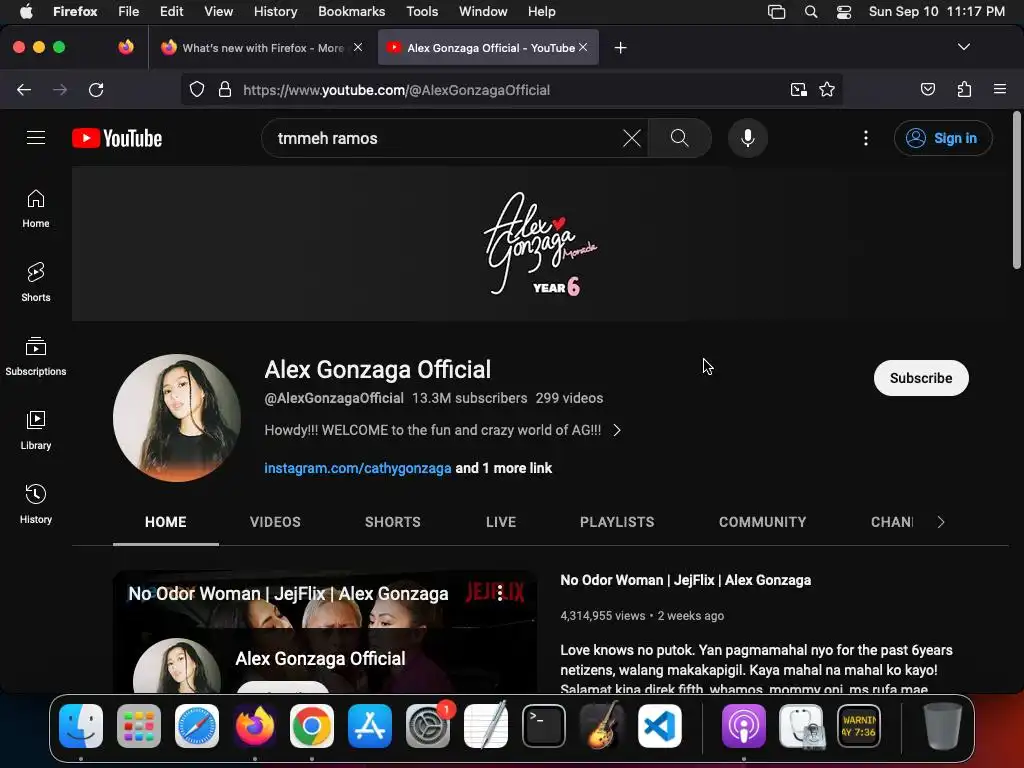The height and width of the screenshot is (768, 1024).
Task: Open Subscriptions in the sidebar
Action: point(36,357)
